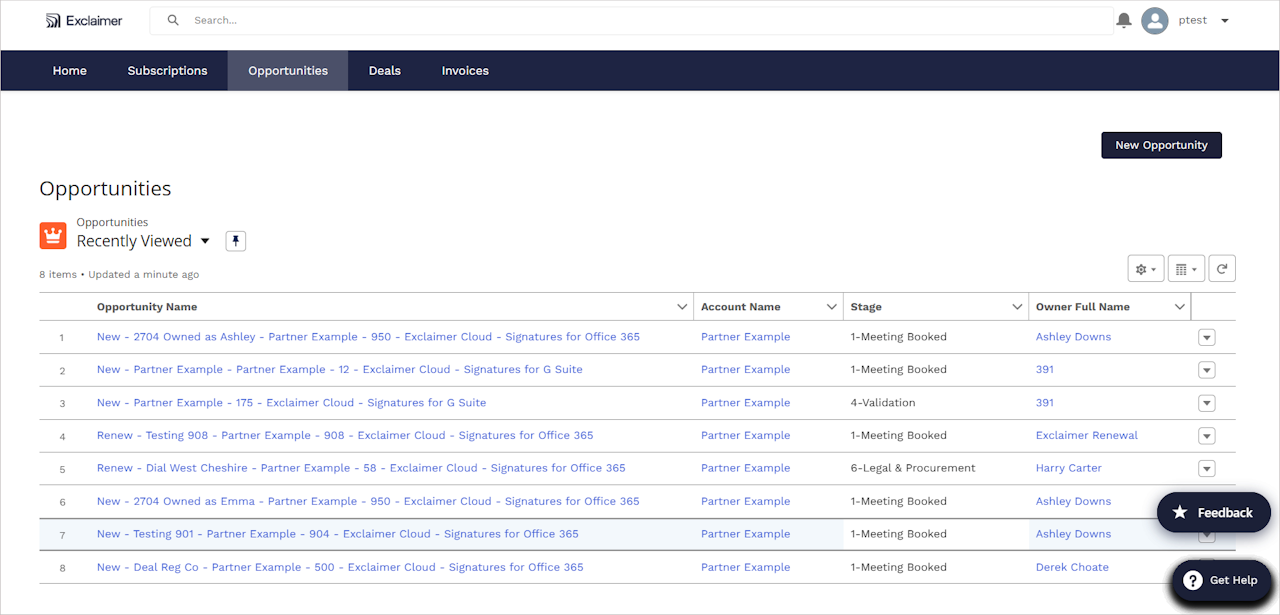This screenshot has width=1280, height=615.
Task: Open owner Exclaimer Renewal link
Action: coord(1087,436)
